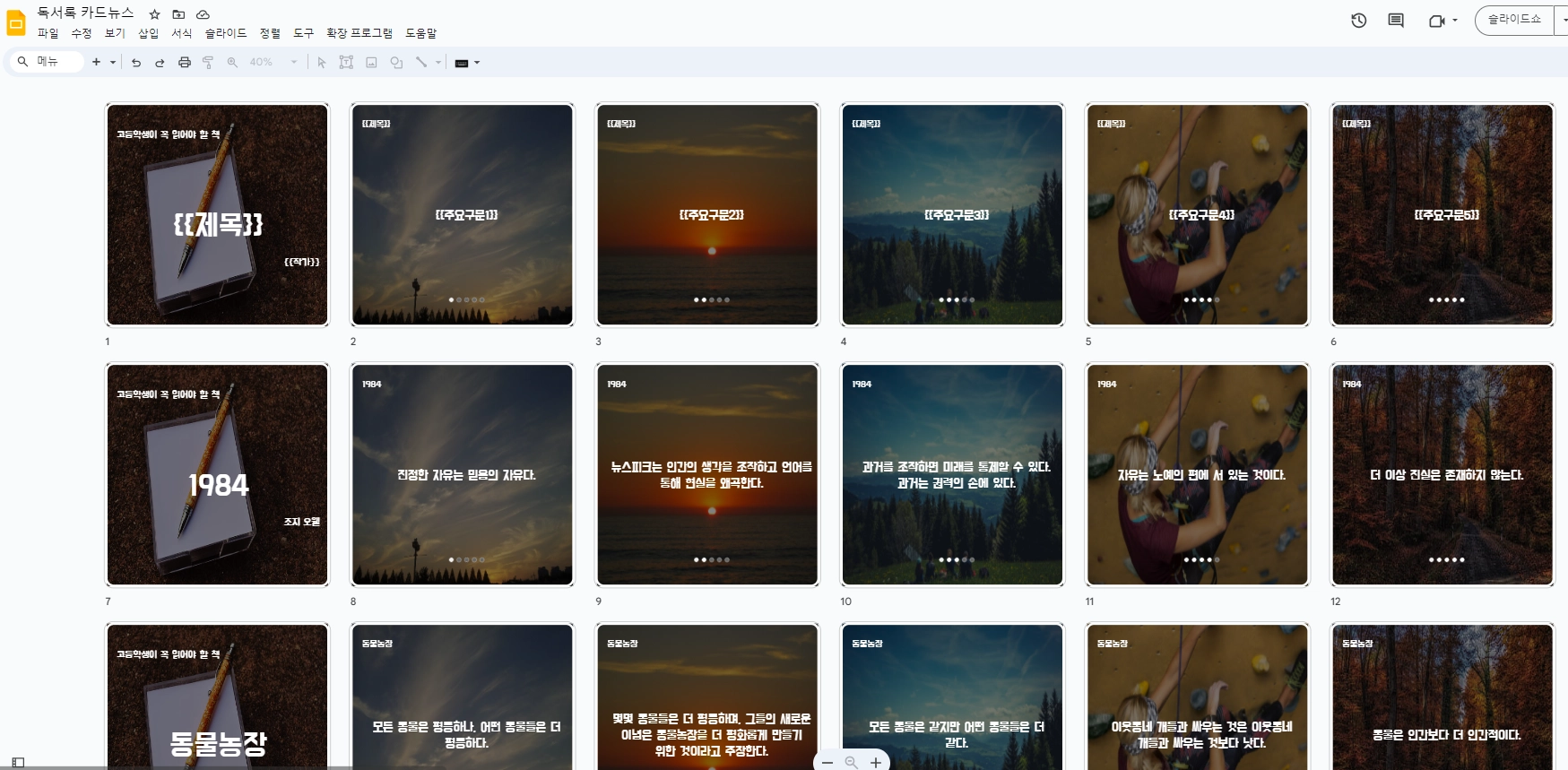Viewport: 1568px width, 770px height.
Task: Open the Google Slides home logo
Action: (x=16, y=22)
